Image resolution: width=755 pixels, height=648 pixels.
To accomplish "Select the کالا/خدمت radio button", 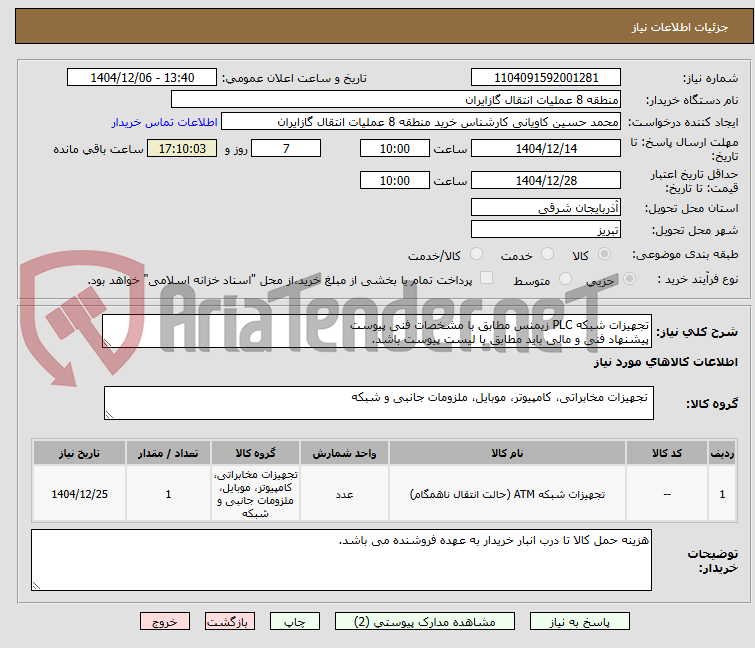I will [476, 254].
